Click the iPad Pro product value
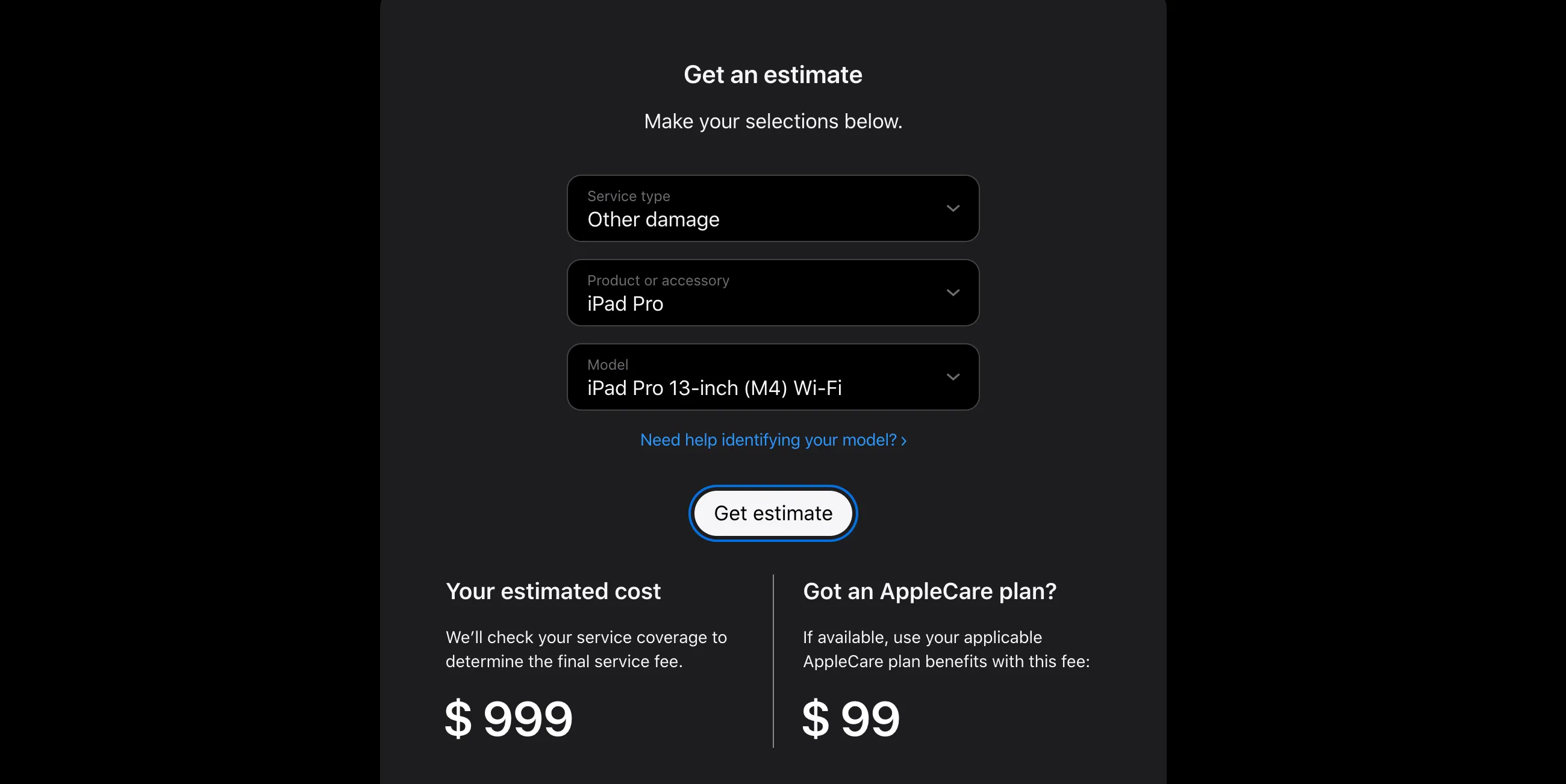The image size is (1566, 784). (625, 304)
